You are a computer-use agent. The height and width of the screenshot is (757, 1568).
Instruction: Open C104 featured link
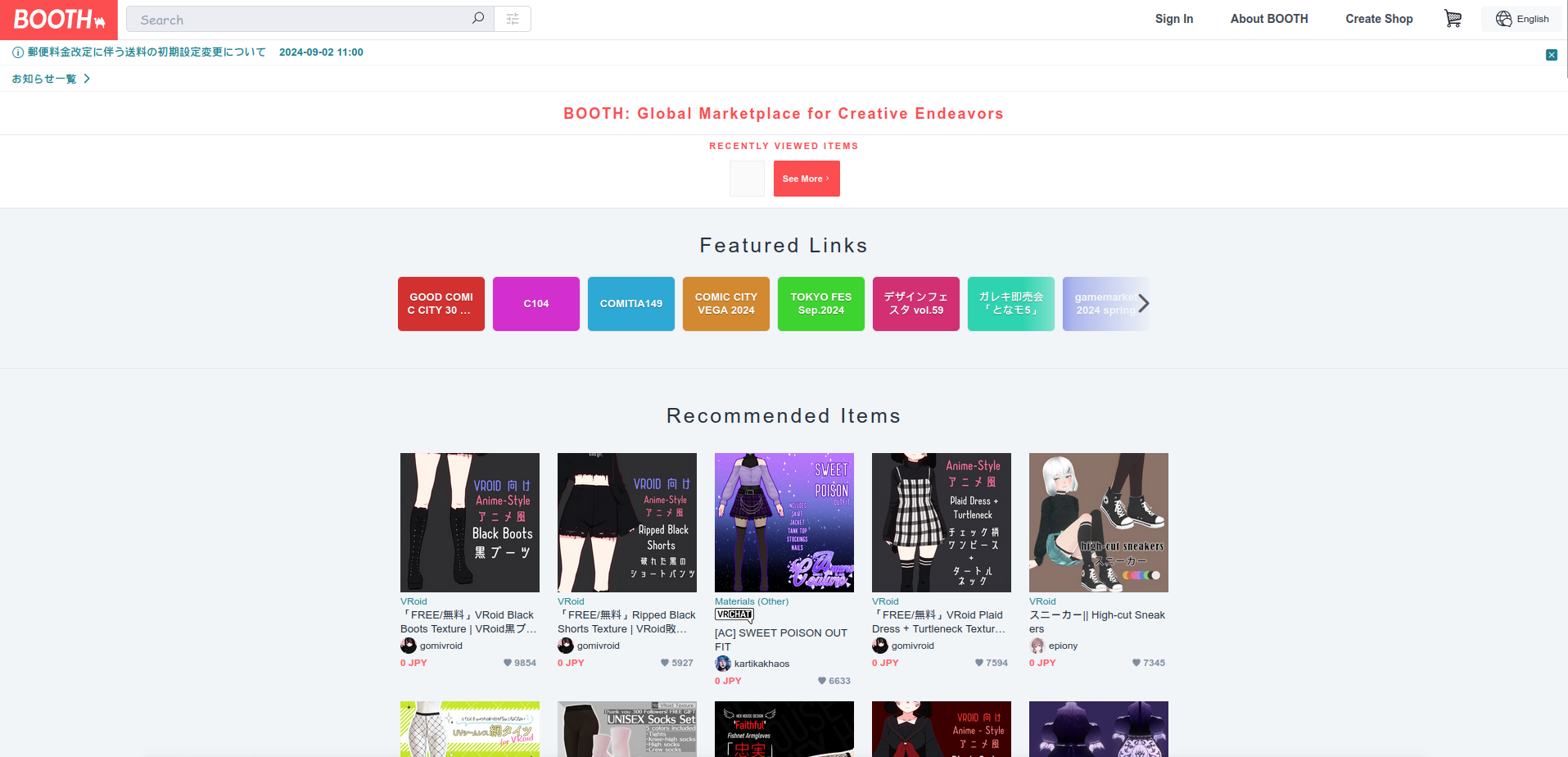click(536, 304)
